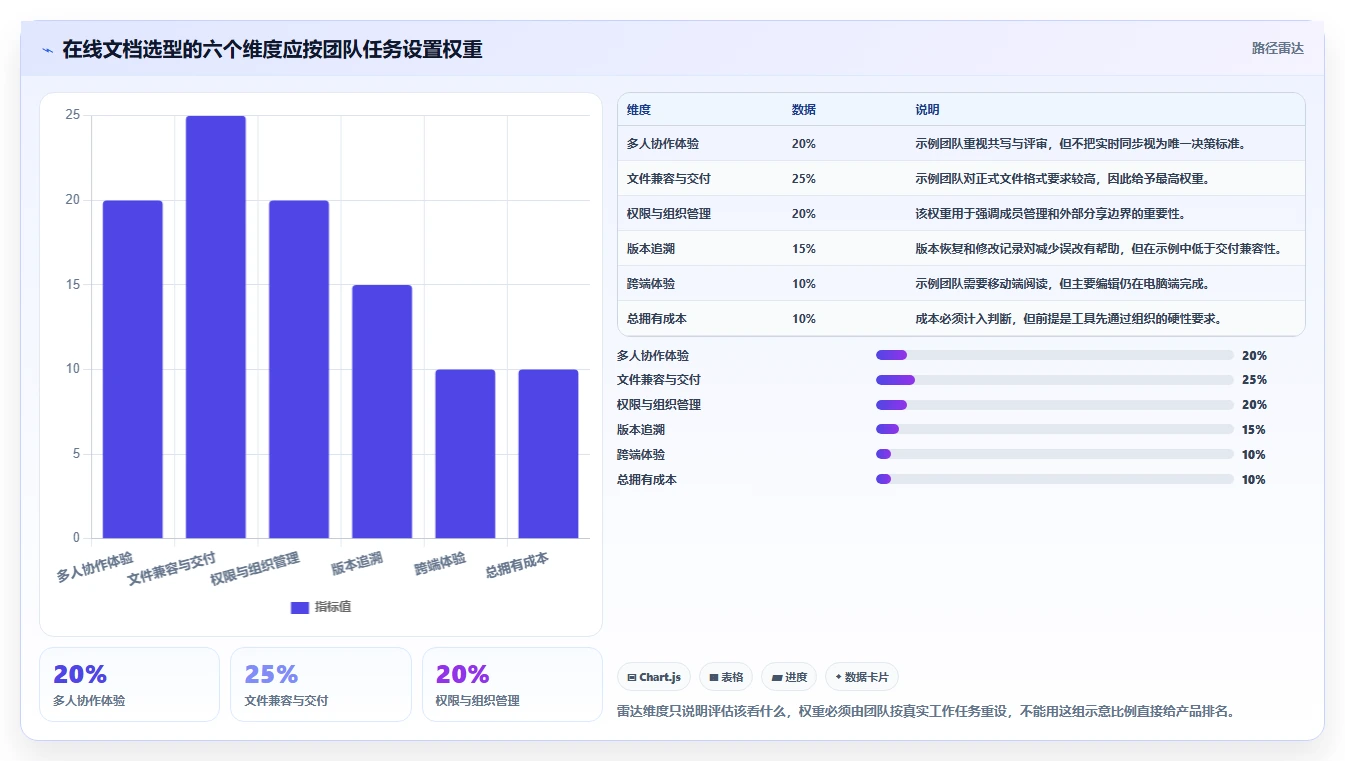Toggle the 指标值 chart legend swatch
This screenshot has width=1345, height=761.
tap(299, 607)
